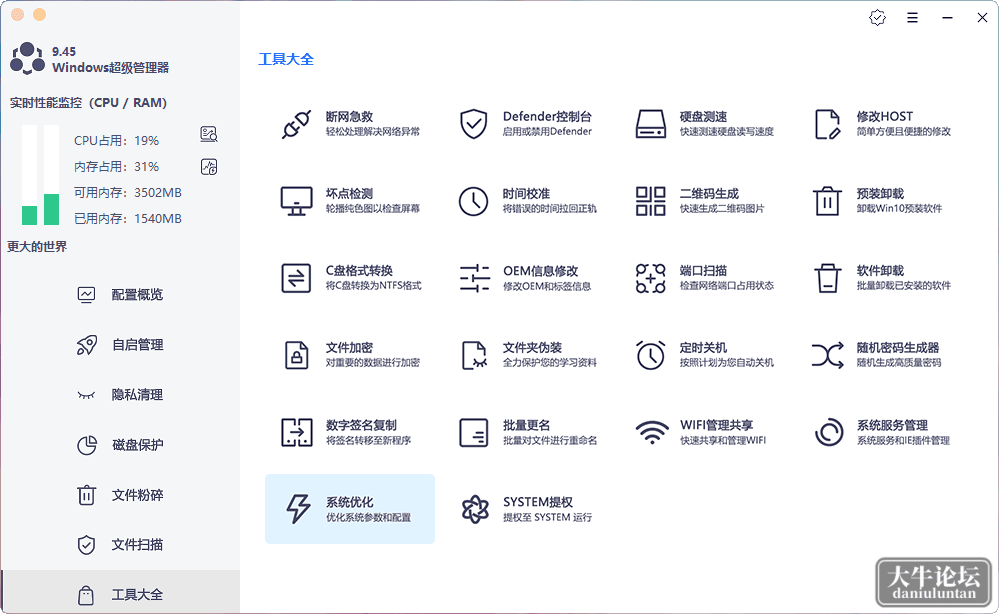Click the 端口扫描 scan icon
Screen dimensions: 999x614
point(650,278)
